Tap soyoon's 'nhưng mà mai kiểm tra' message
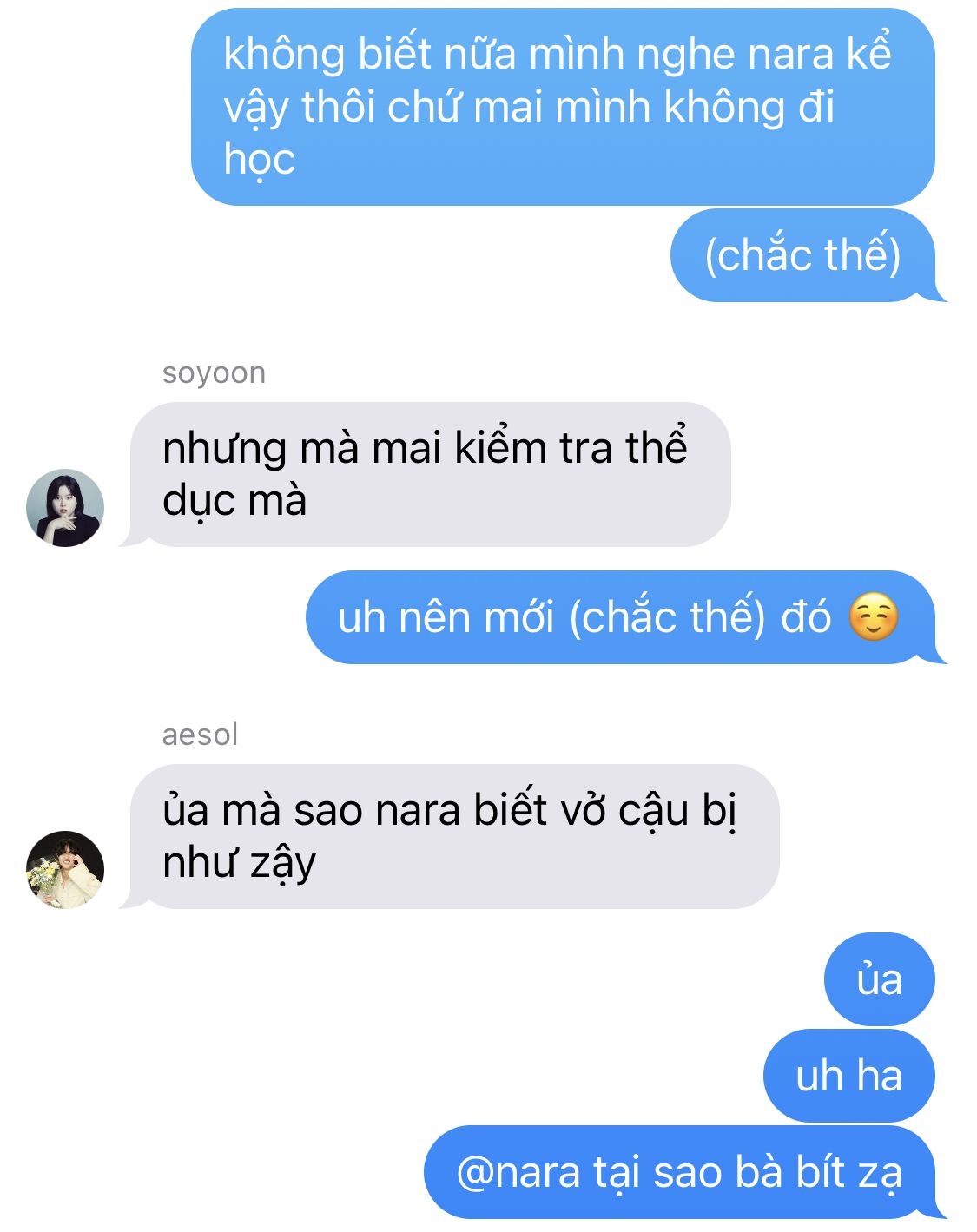 pyautogui.click(x=431, y=474)
